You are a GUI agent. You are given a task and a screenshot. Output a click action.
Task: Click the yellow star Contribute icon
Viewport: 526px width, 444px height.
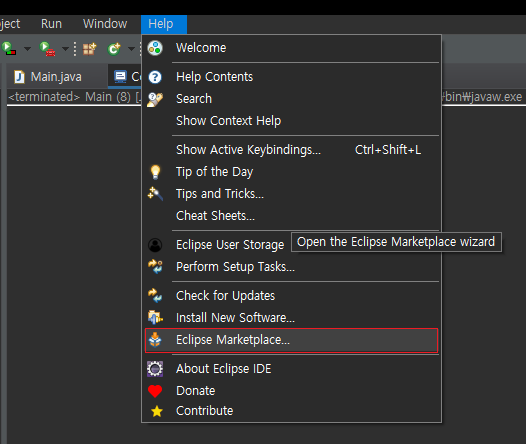coord(157,411)
